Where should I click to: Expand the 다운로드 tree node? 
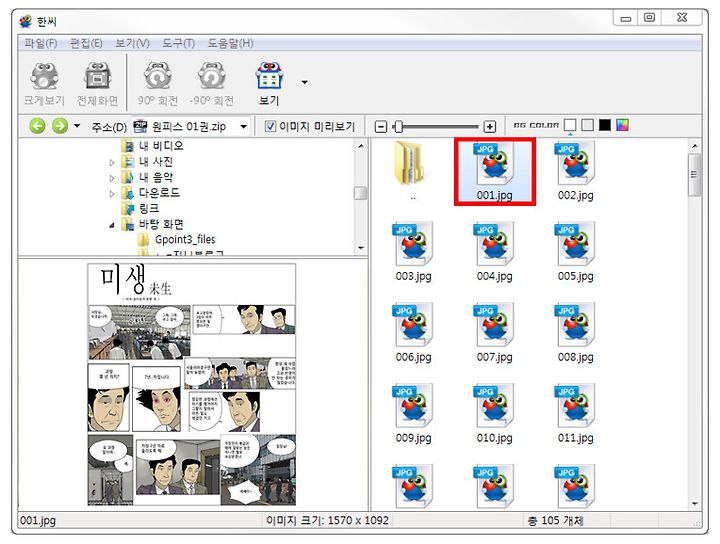[x=112, y=193]
